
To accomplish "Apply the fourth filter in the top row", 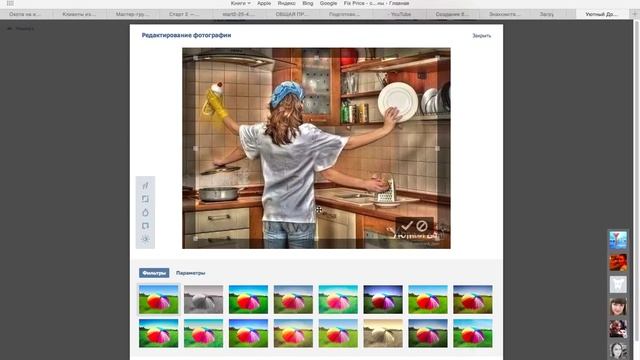I will (293, 300).
